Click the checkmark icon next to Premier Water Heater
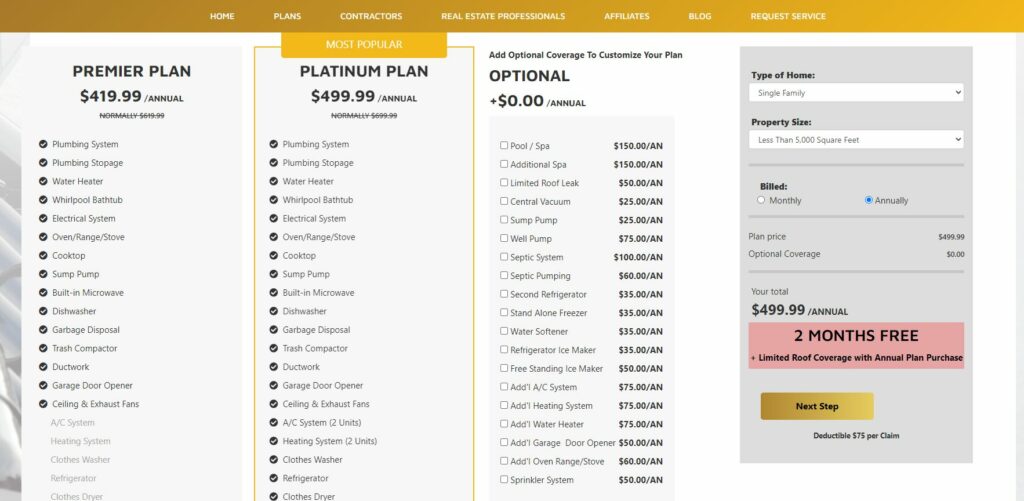Image resolution: width=1024 pixels, height=501 pixels. 43,181
